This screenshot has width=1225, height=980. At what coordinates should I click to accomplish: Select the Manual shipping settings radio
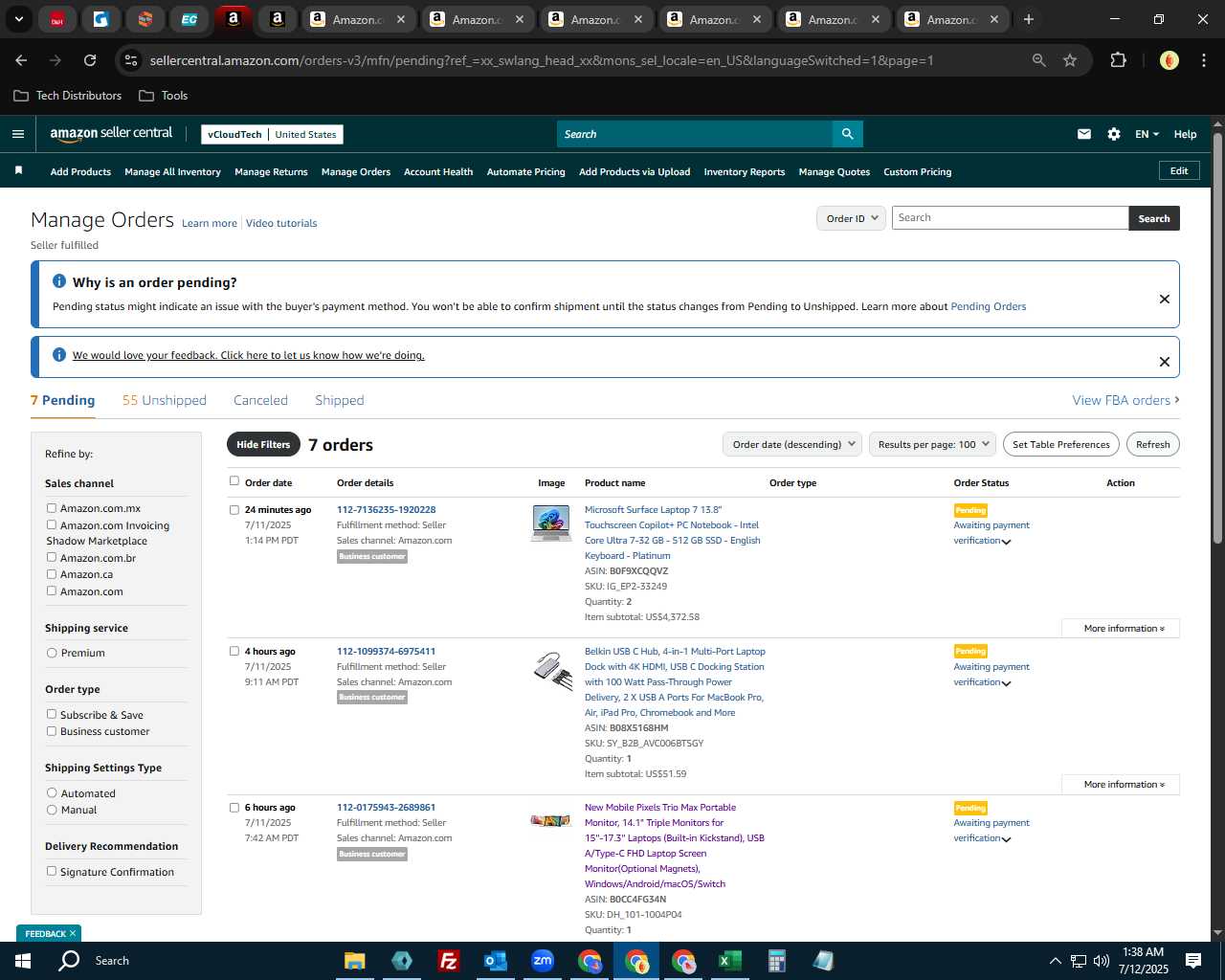click(x=52, y=810)
